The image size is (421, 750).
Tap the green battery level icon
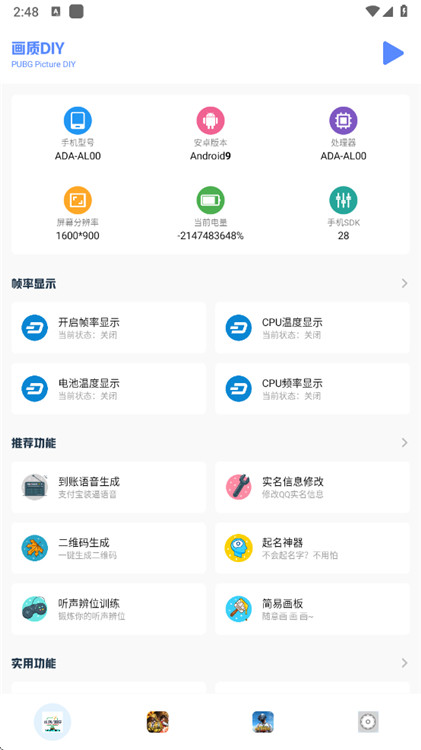(210, 200)
